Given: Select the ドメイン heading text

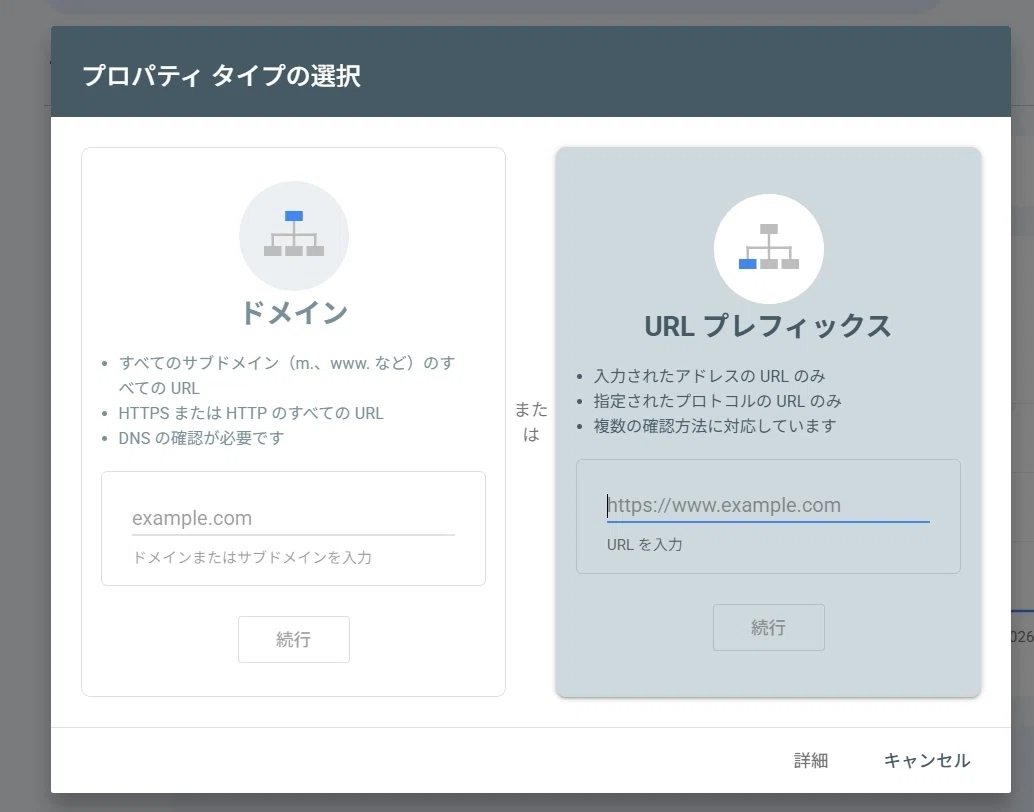Looking at the screenshot, I should (293, 313).
